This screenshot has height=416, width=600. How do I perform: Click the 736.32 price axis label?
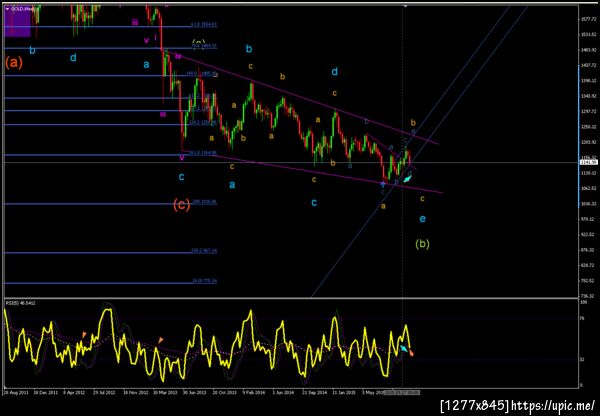click(x=589, y=296)
